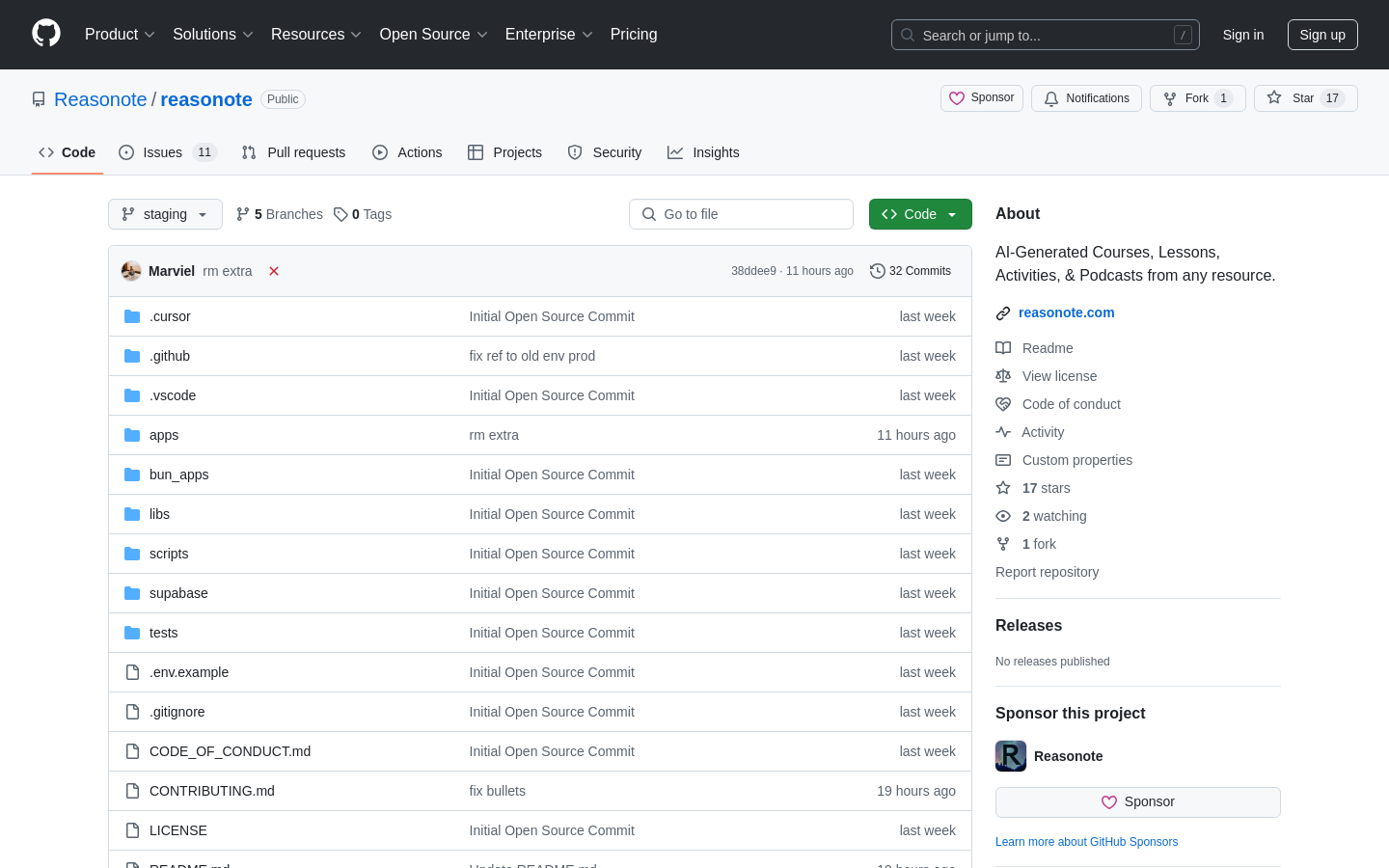Click the Notifications button
The image size is (1389, 868).
(1086, 98)
